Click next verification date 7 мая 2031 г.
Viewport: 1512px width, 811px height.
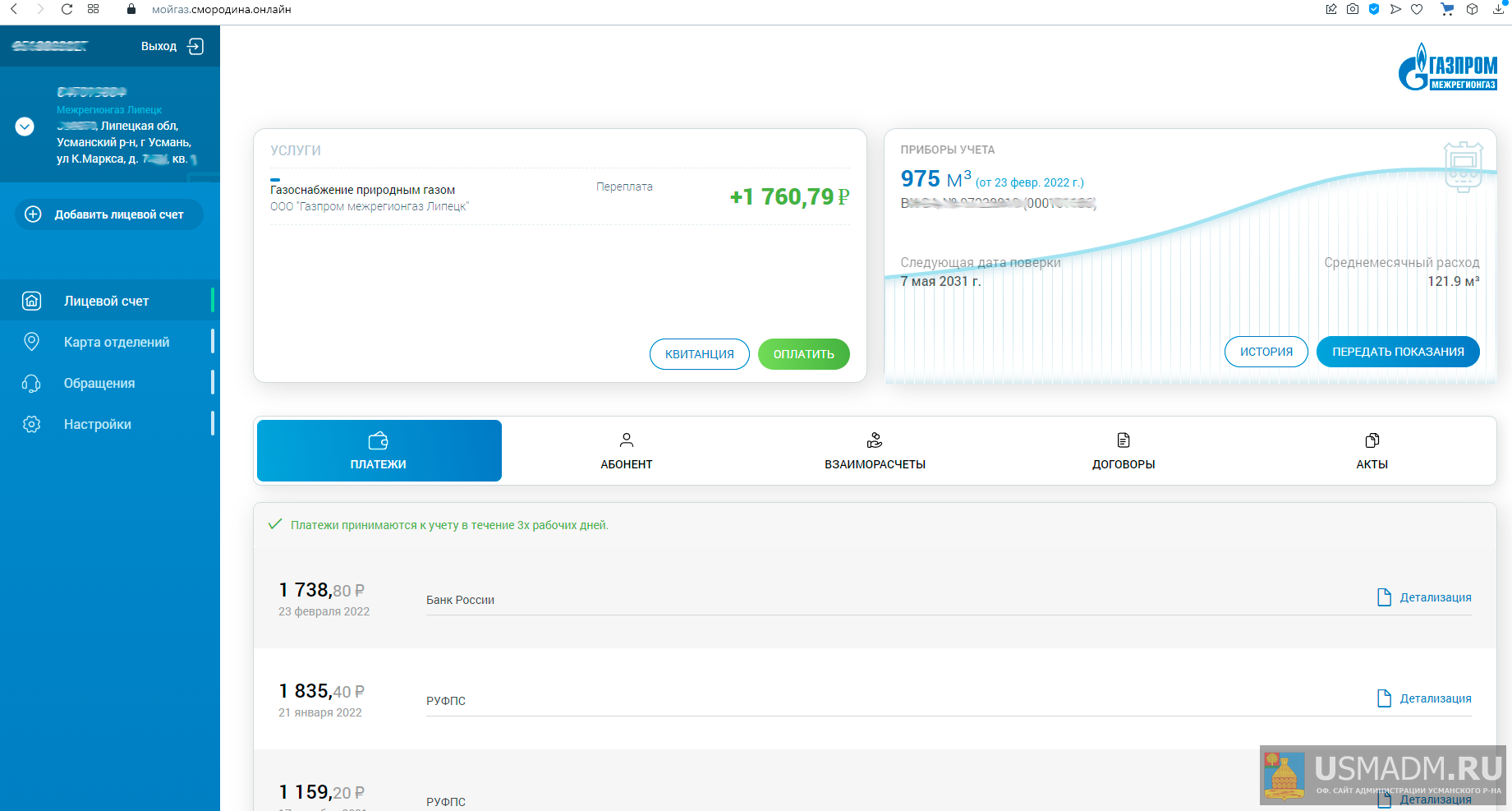(x=941, y=281)
